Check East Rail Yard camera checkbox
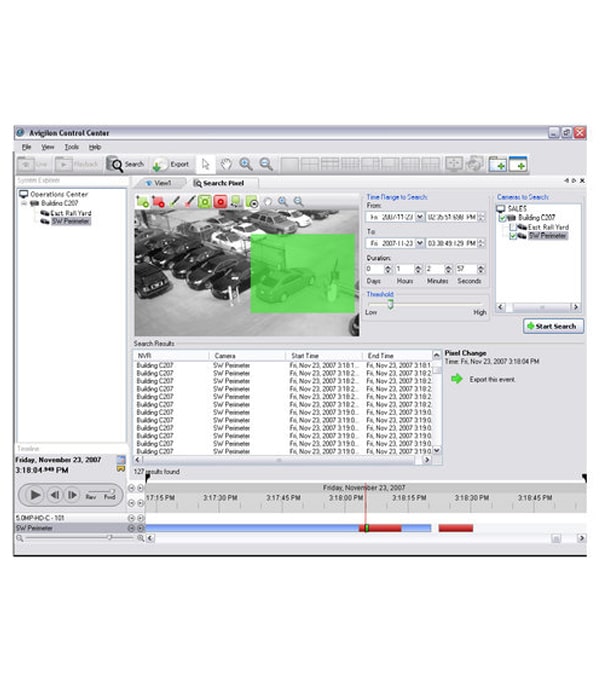The image size is (600, 700). [x=512, y=227]
